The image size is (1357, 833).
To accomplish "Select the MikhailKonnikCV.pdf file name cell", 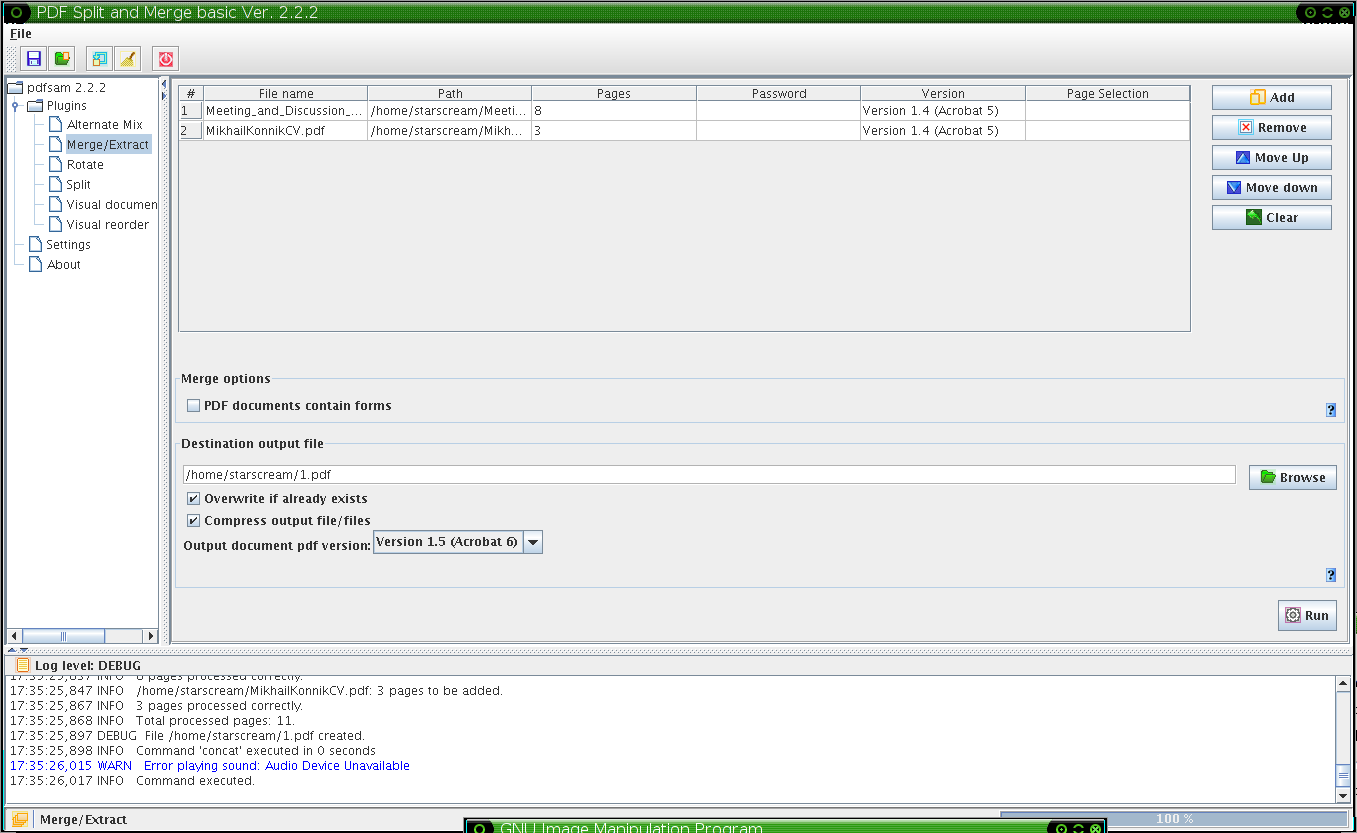I will click(x=286, y=131).
